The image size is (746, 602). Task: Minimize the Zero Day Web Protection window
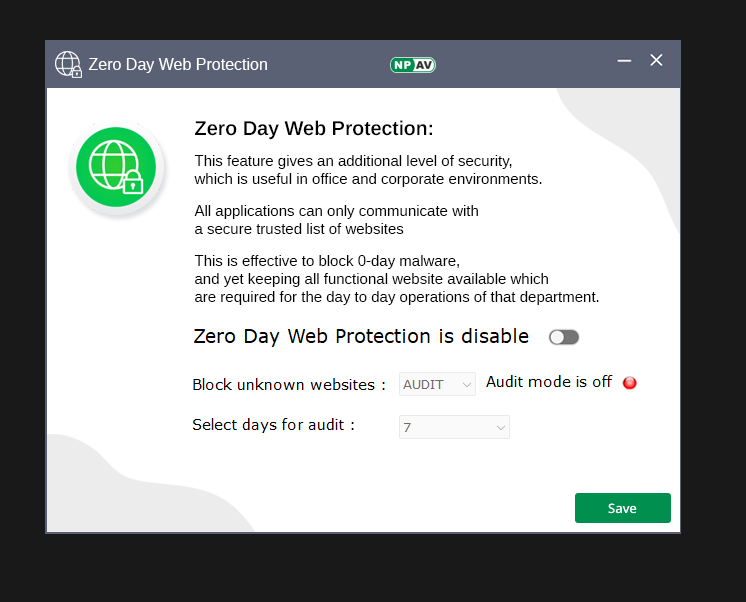coord(624,61)
